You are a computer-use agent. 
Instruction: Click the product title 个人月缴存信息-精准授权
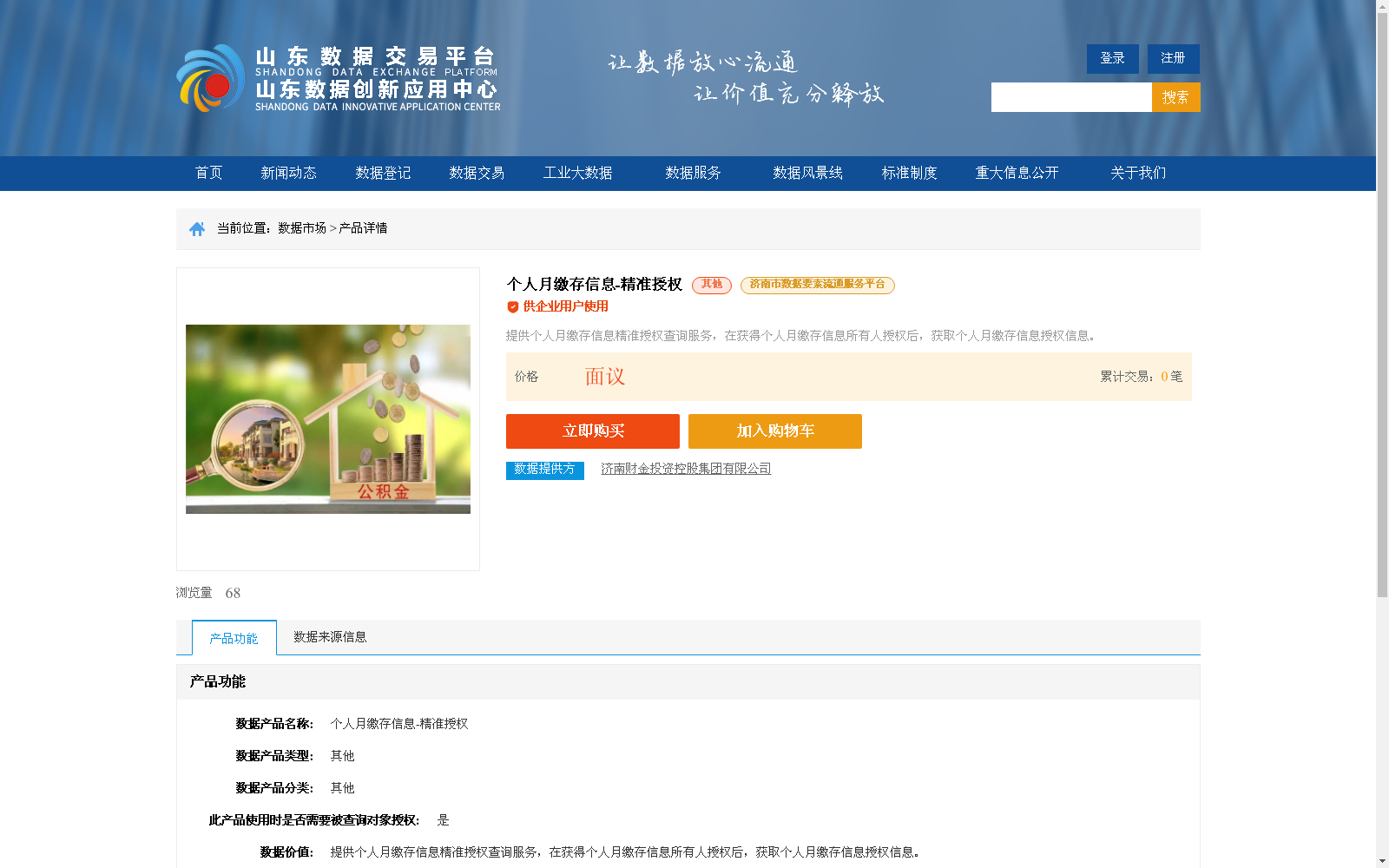595,285
